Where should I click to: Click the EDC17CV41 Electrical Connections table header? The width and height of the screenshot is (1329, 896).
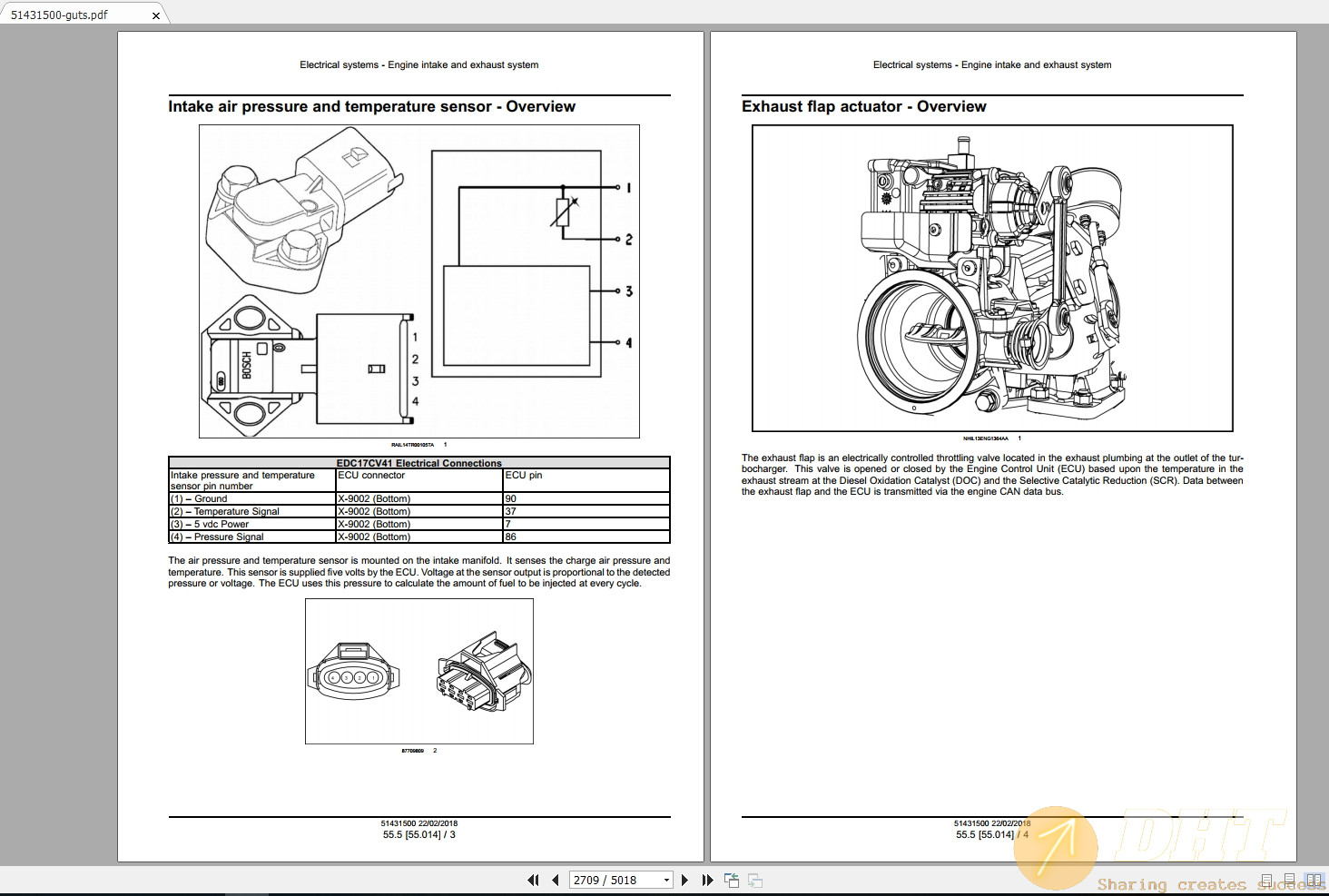click(419, 463)
